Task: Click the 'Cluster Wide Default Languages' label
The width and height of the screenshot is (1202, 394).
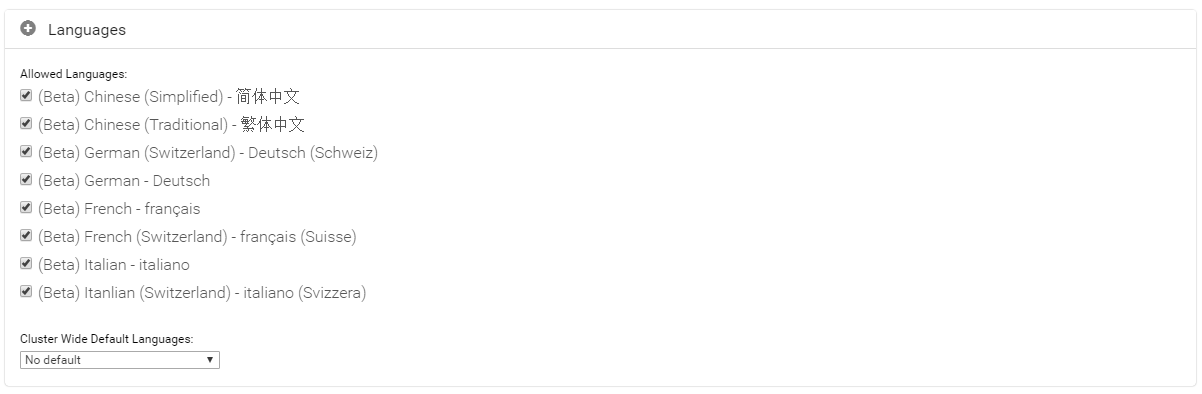Action: (x=107, y=340)
